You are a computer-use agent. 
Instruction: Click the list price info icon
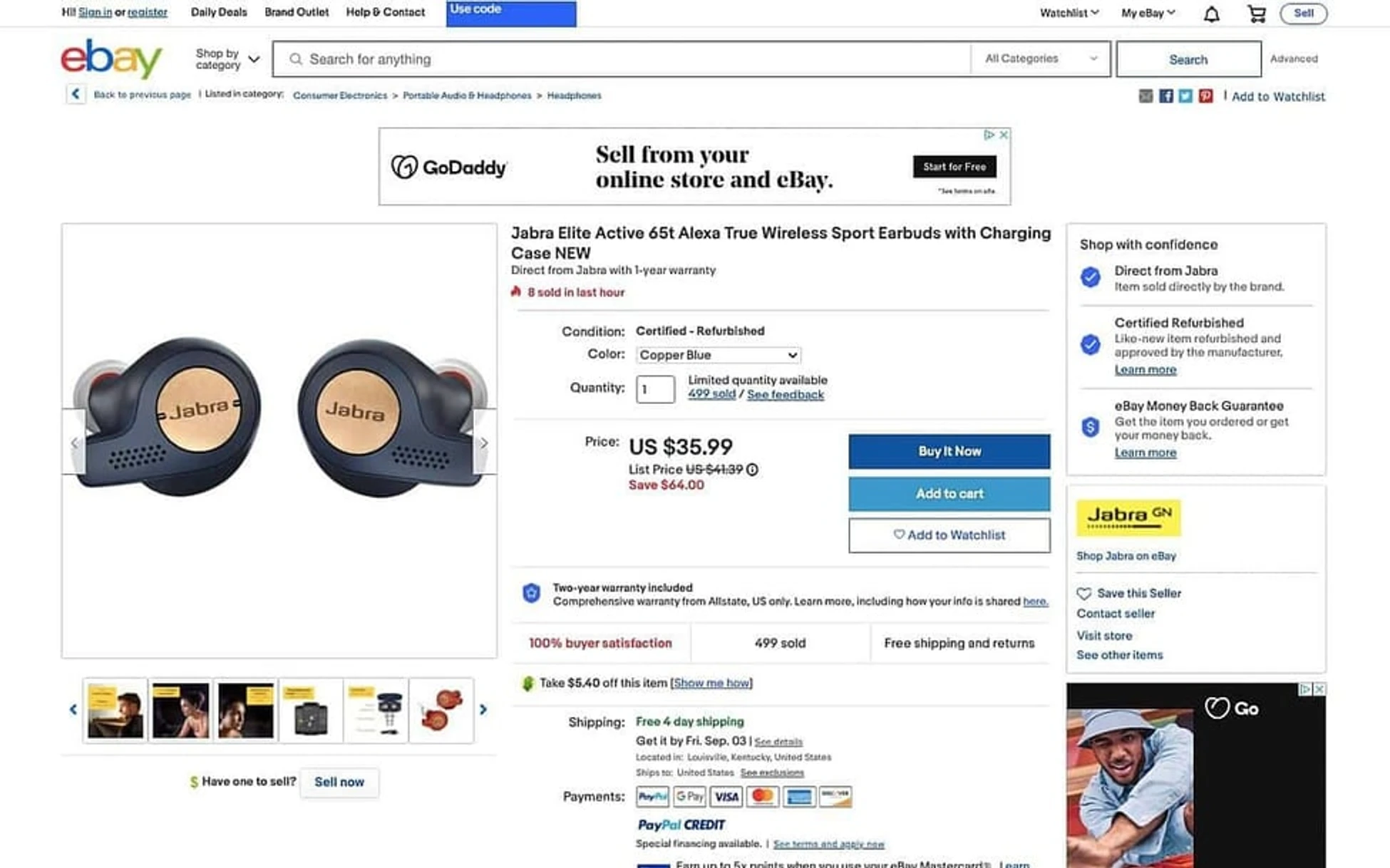[752, 470]
